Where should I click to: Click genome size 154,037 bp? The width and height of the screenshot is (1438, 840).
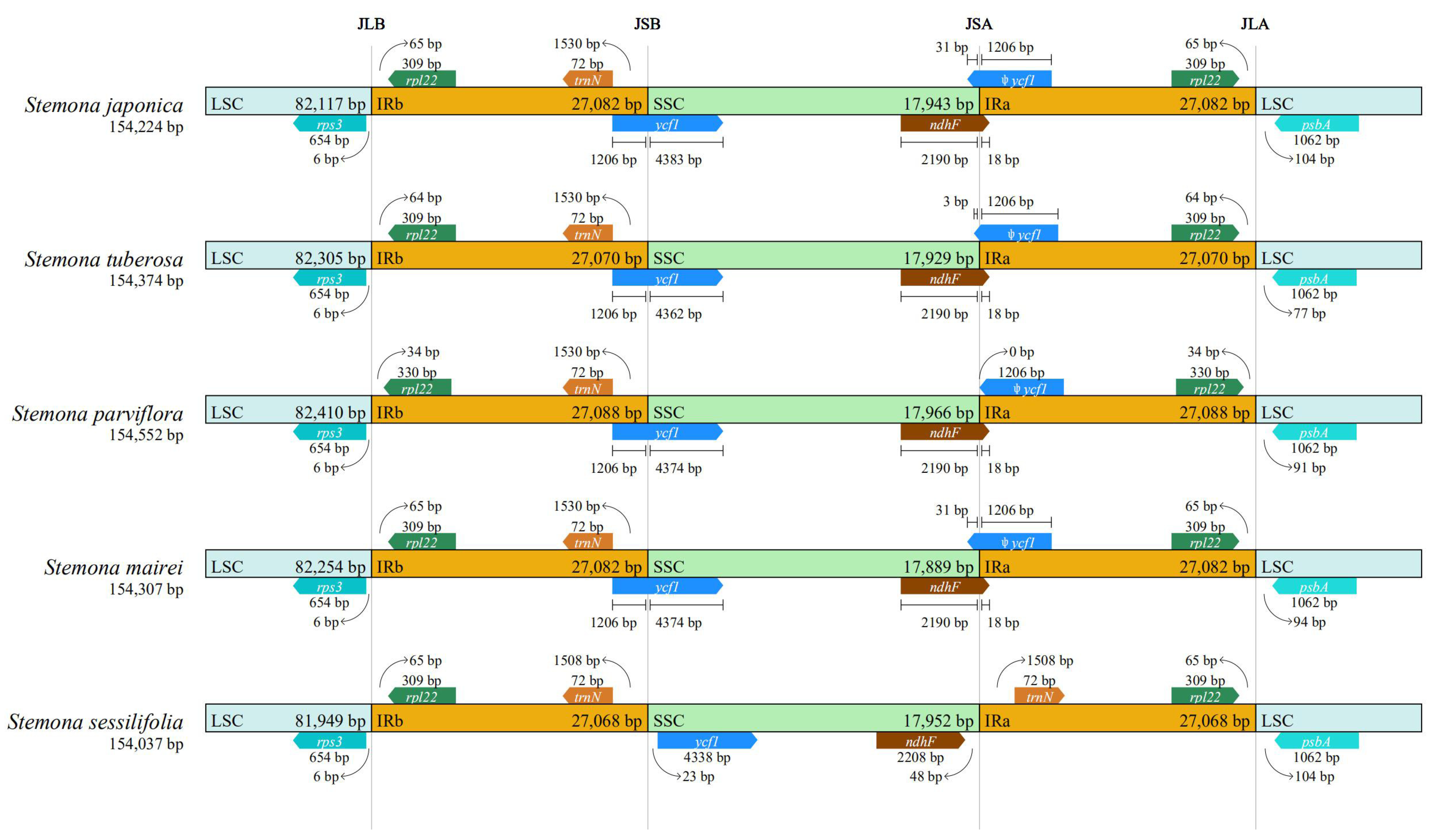[146, 744]
